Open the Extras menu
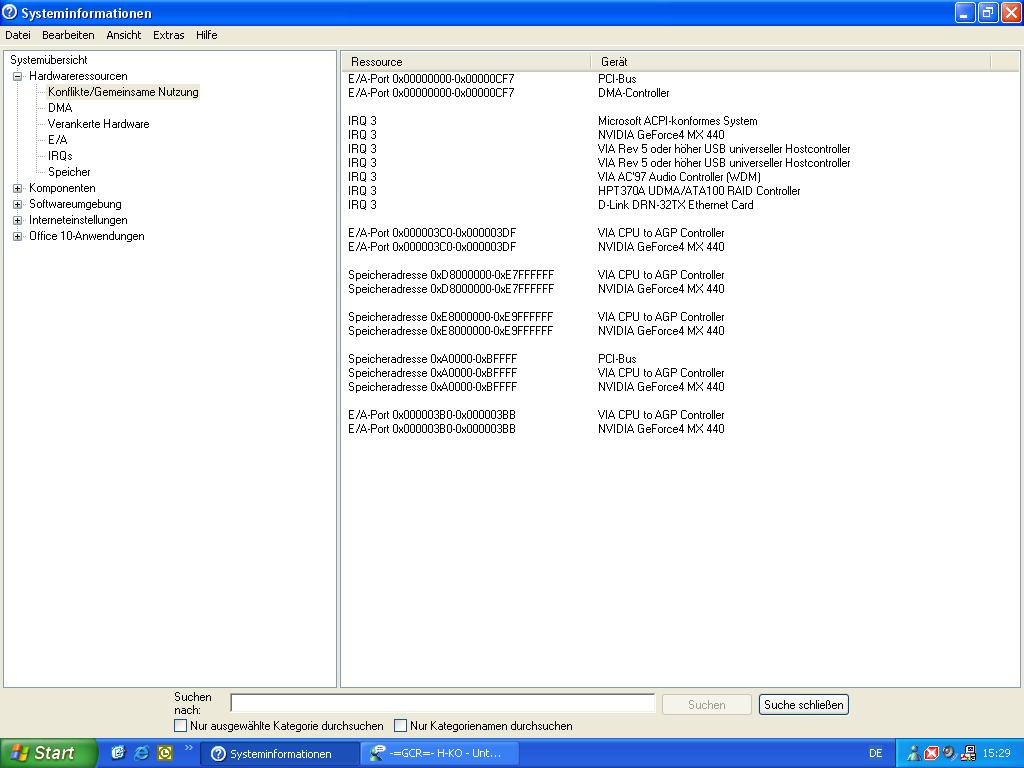The image size is (1024, 768). 168,35
